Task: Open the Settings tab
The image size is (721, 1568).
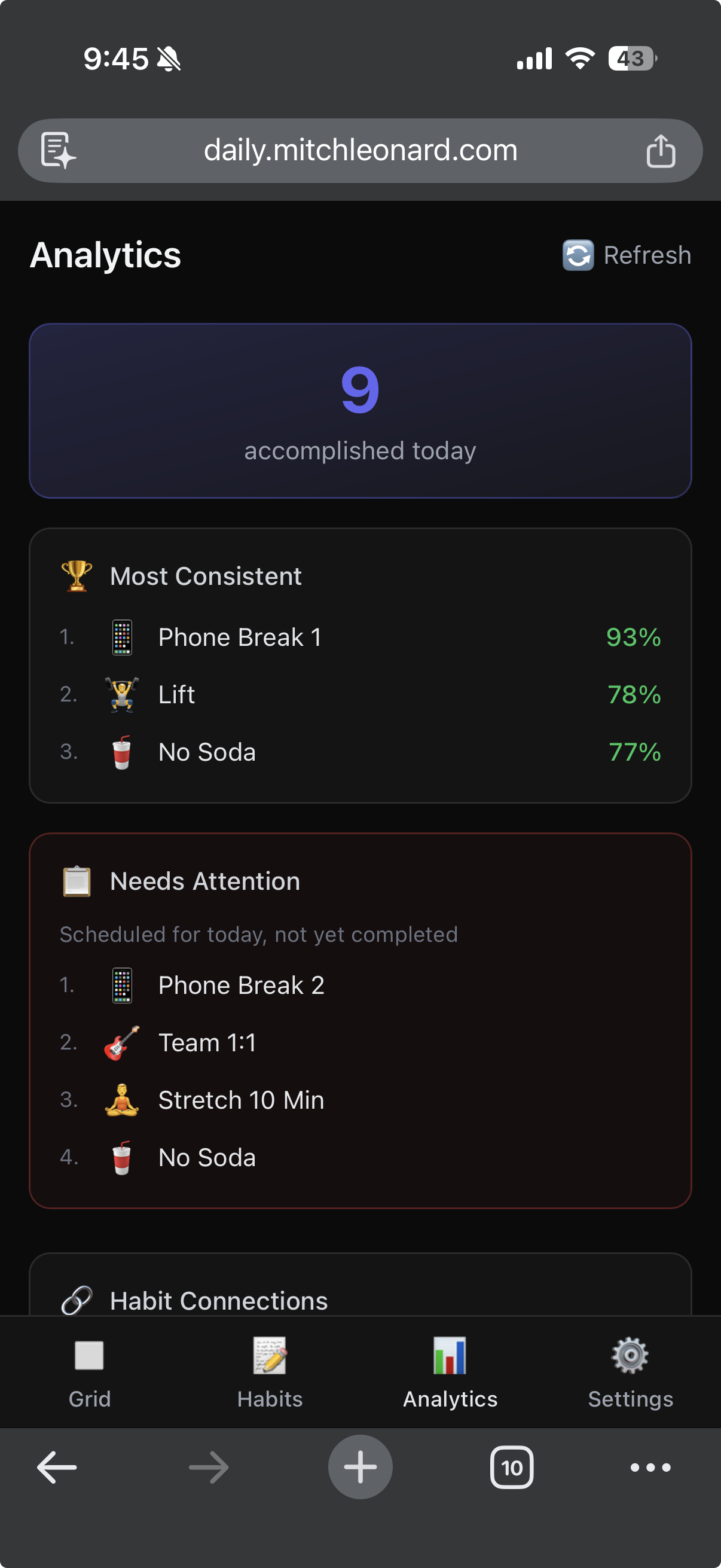Action: 630,1371
